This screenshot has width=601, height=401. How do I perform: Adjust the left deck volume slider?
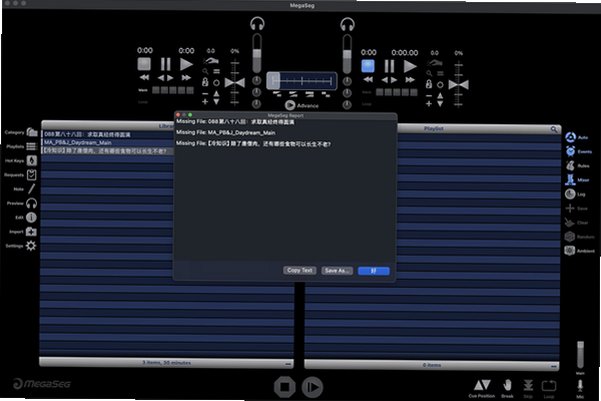point(257,53)
